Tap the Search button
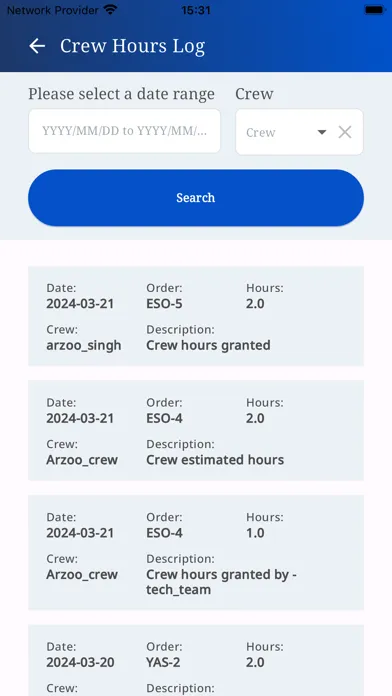The width and height of the screenshot is (392, 696). [x=196, y=198]
